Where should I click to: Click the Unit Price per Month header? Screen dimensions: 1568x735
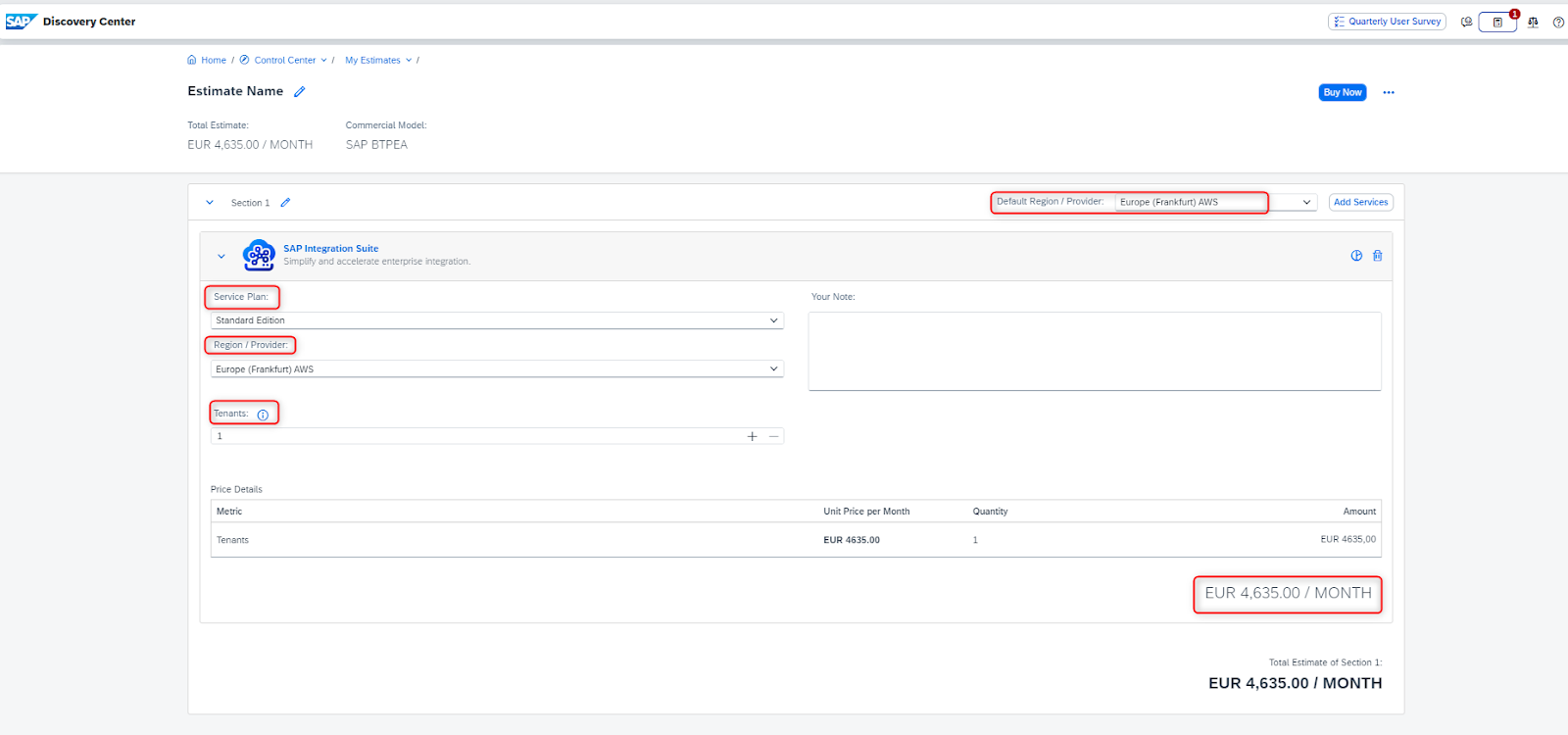click(x=866, y=512)
